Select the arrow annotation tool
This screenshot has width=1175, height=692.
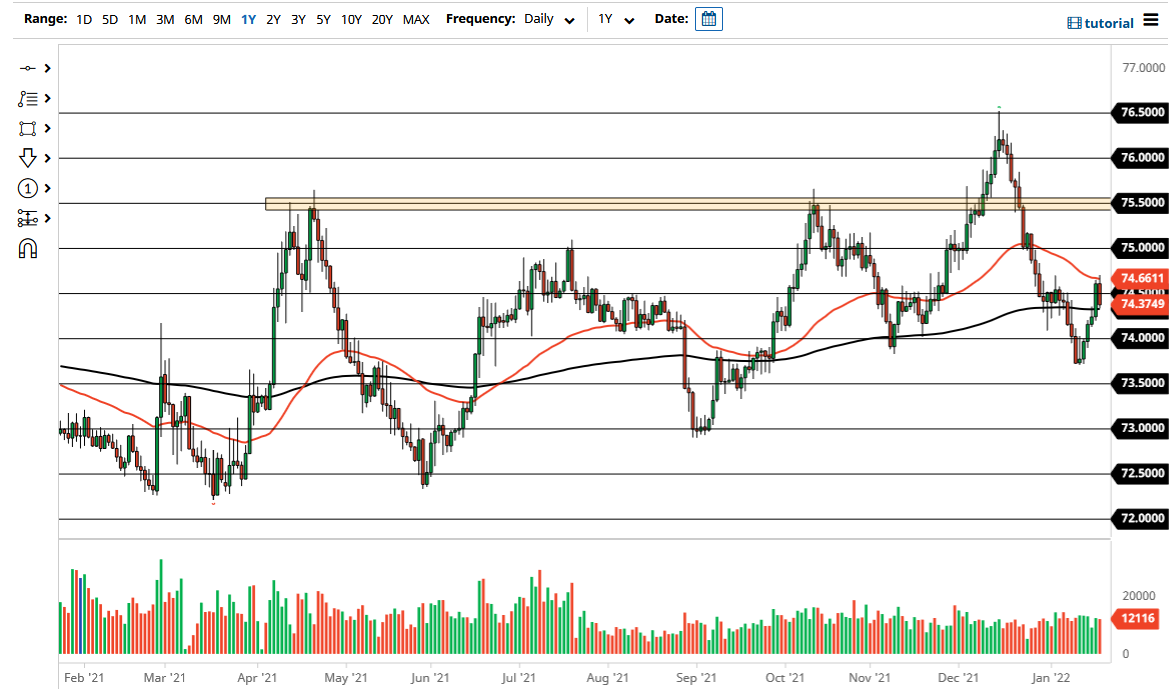point(27,158)
